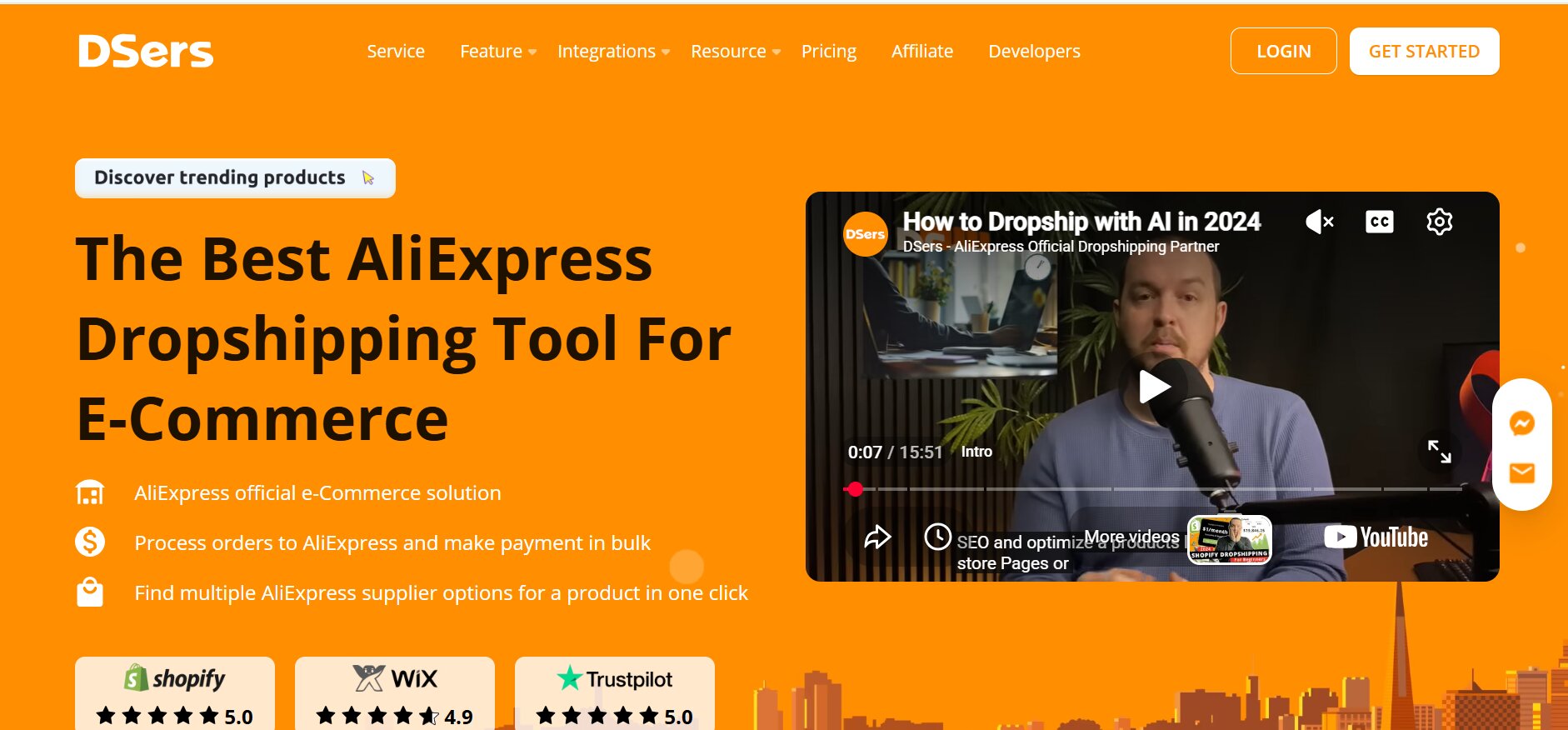The width and height of the screenshot is (1568, 730).
Task: Click the Watch later clock icon
Action: [938, 537]
